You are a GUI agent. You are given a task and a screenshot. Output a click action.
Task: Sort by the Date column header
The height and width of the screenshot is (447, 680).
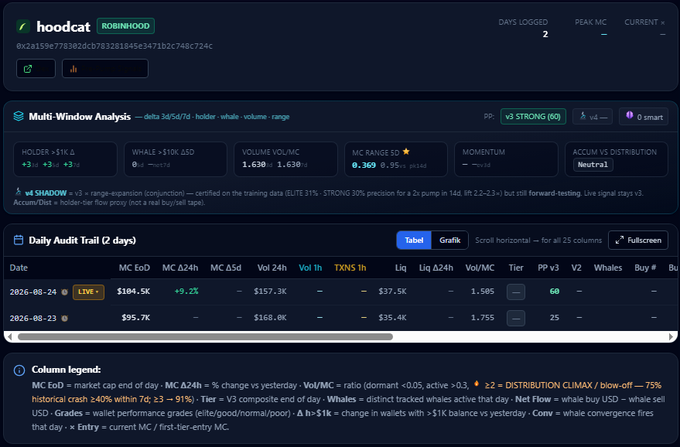coord(19,268)
